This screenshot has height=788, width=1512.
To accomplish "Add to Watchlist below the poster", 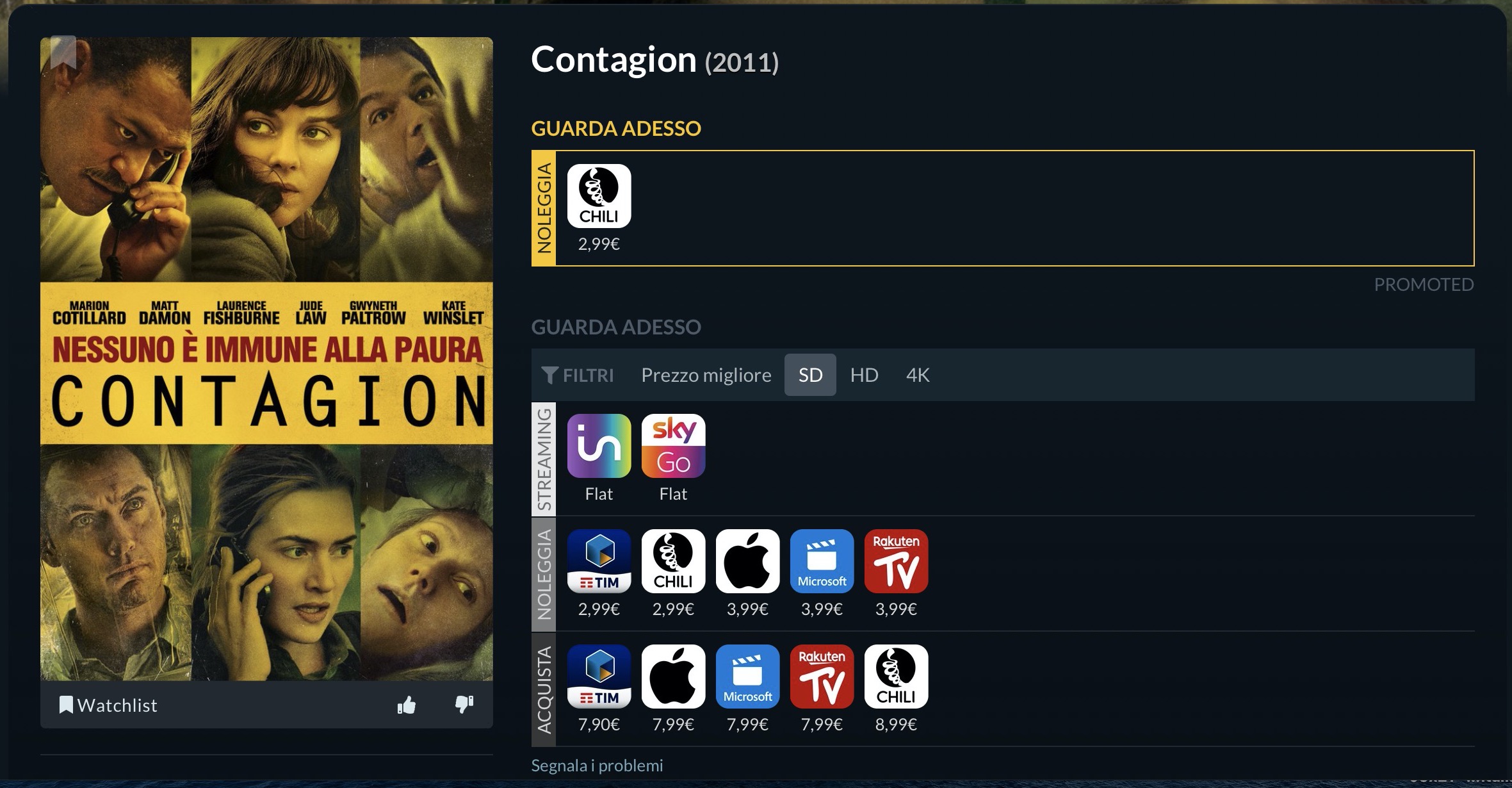I will tap(108, 705).
